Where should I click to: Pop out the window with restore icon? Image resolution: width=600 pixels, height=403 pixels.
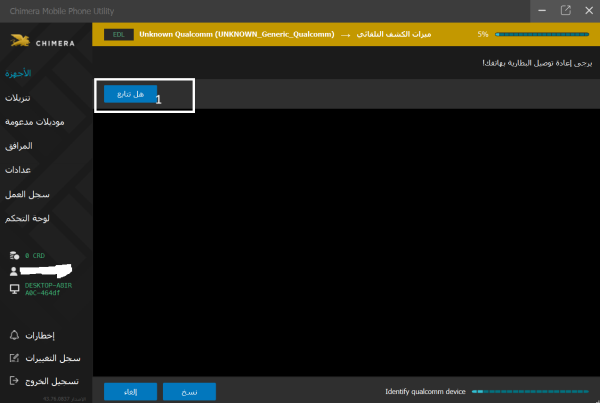coord(566,11)
